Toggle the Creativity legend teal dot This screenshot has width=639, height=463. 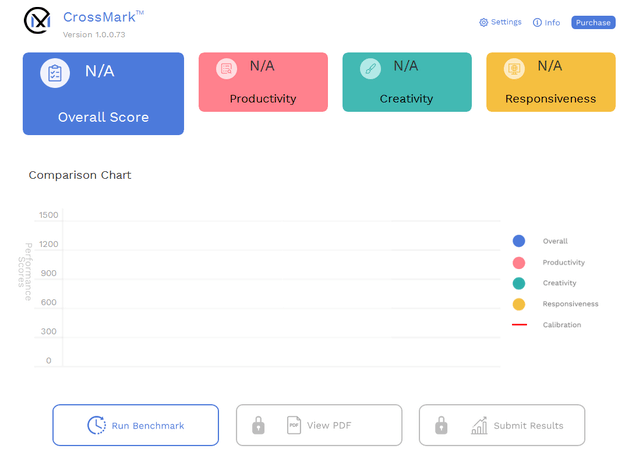click(x=519, y=283)
